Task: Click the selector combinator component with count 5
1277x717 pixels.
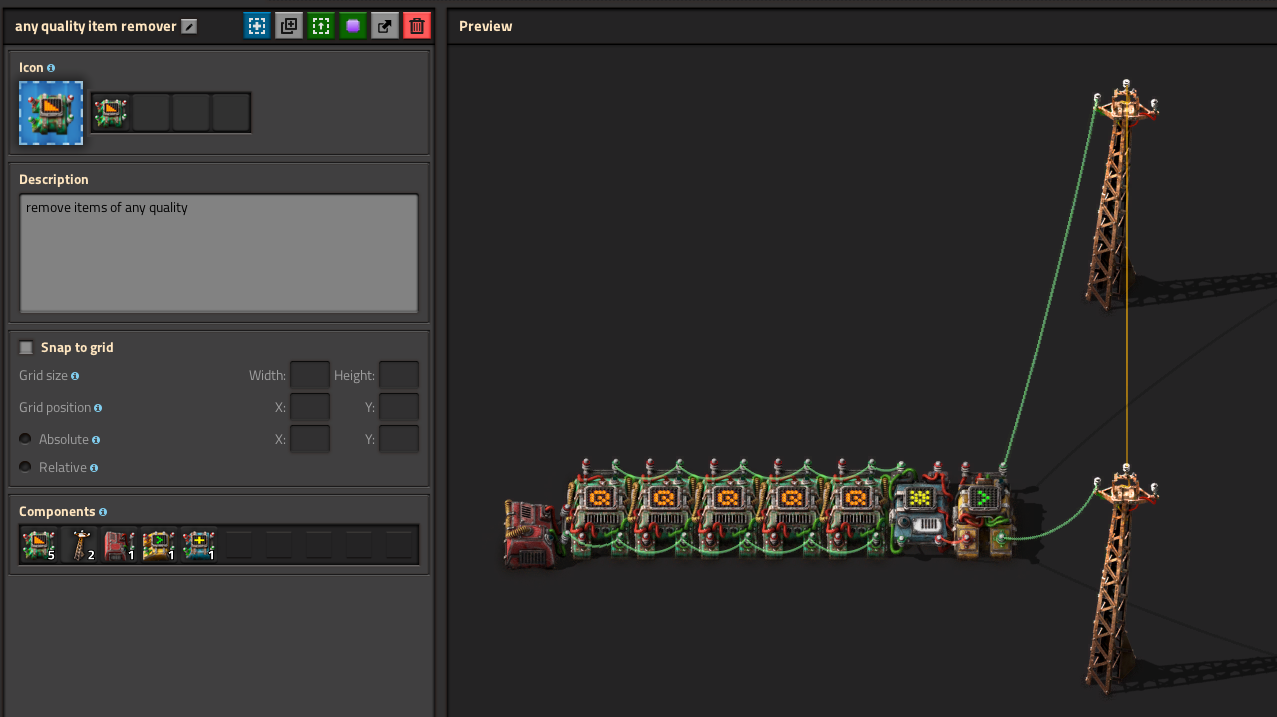Action: tap(39, 545)
